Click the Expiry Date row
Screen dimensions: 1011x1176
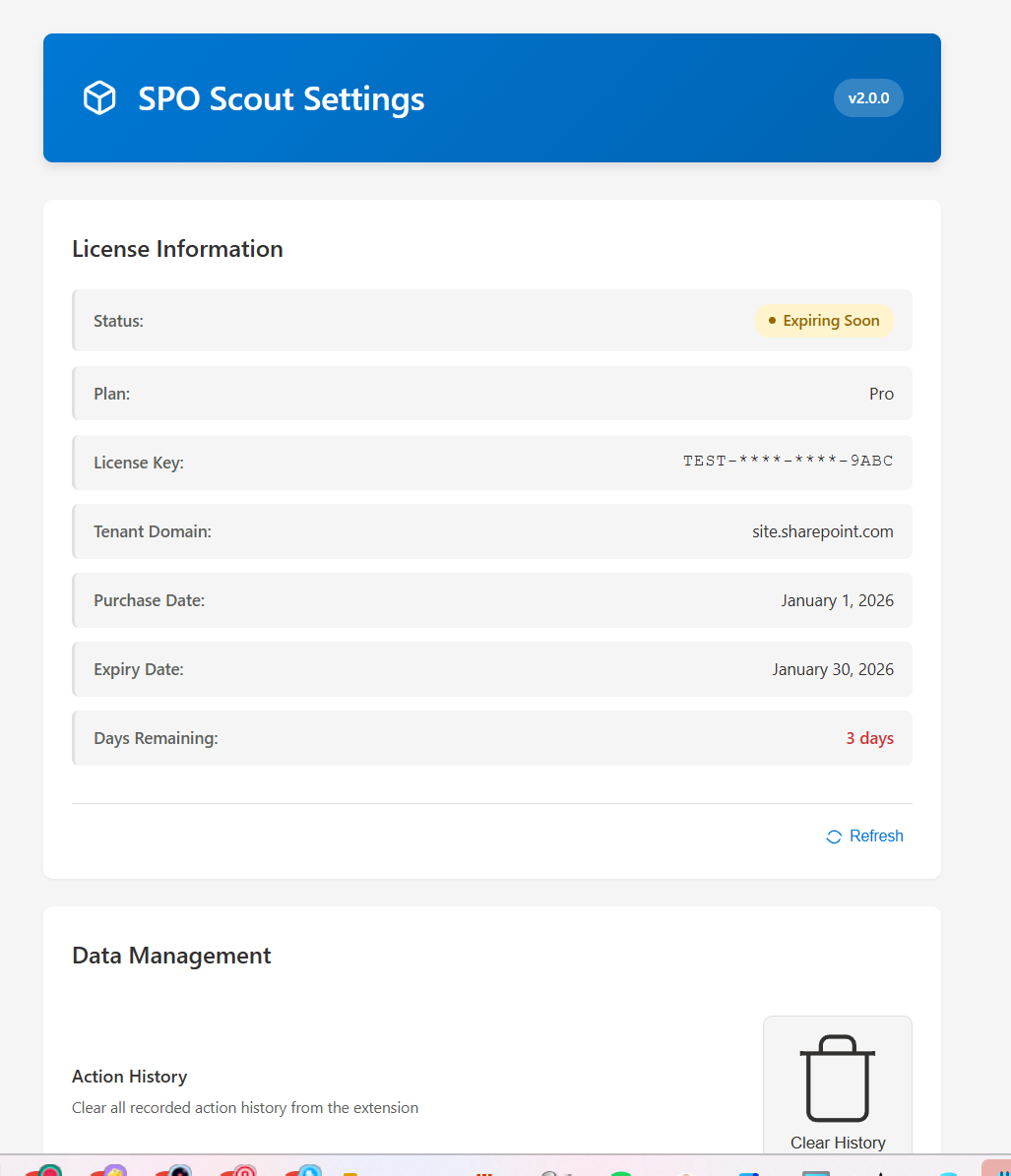click(x=492, y=669)
